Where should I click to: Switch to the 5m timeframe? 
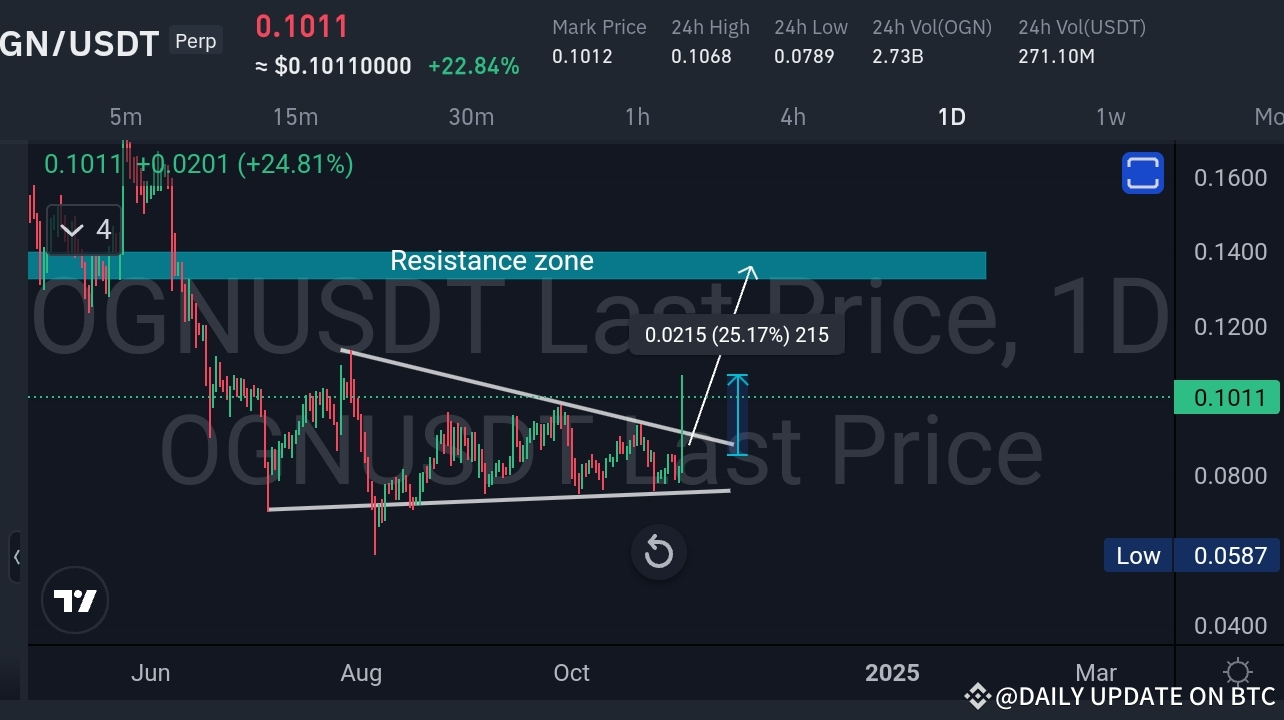[x=126, y=117]
